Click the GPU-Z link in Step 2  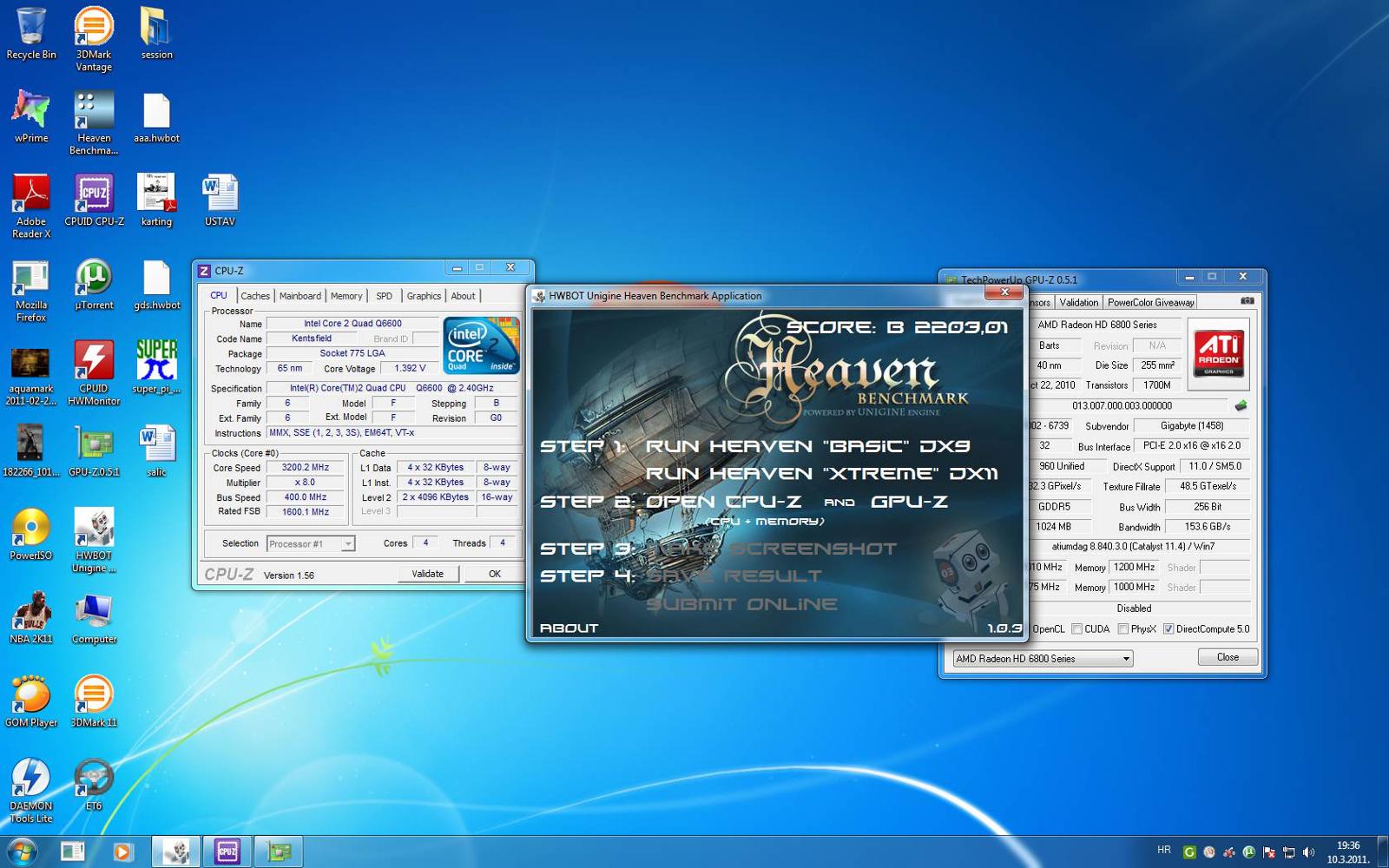point(909,502)
